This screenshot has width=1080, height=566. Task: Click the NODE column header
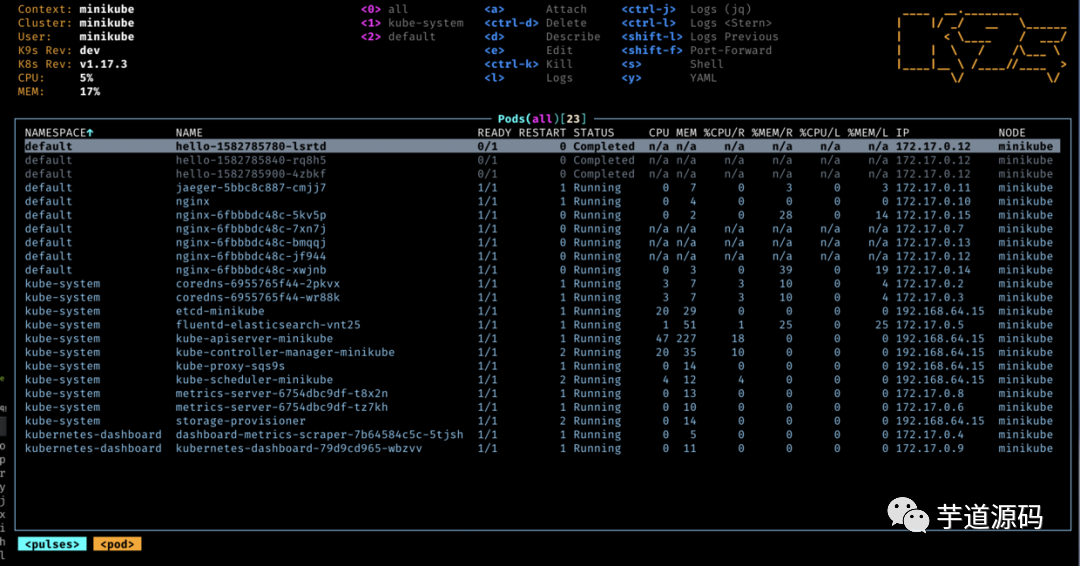click(1012, 132)
